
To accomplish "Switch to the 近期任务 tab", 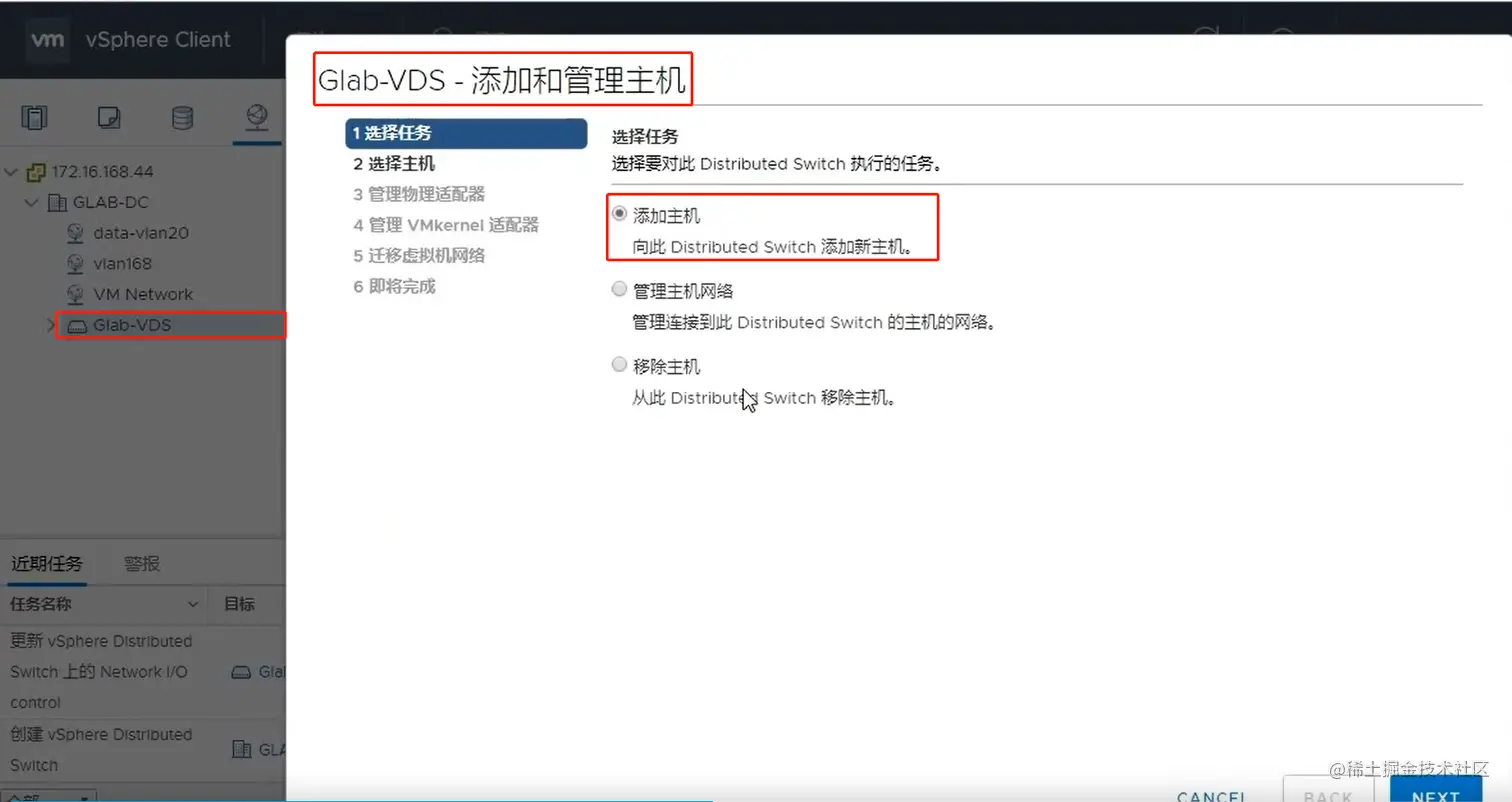I will tap(47, 563).
